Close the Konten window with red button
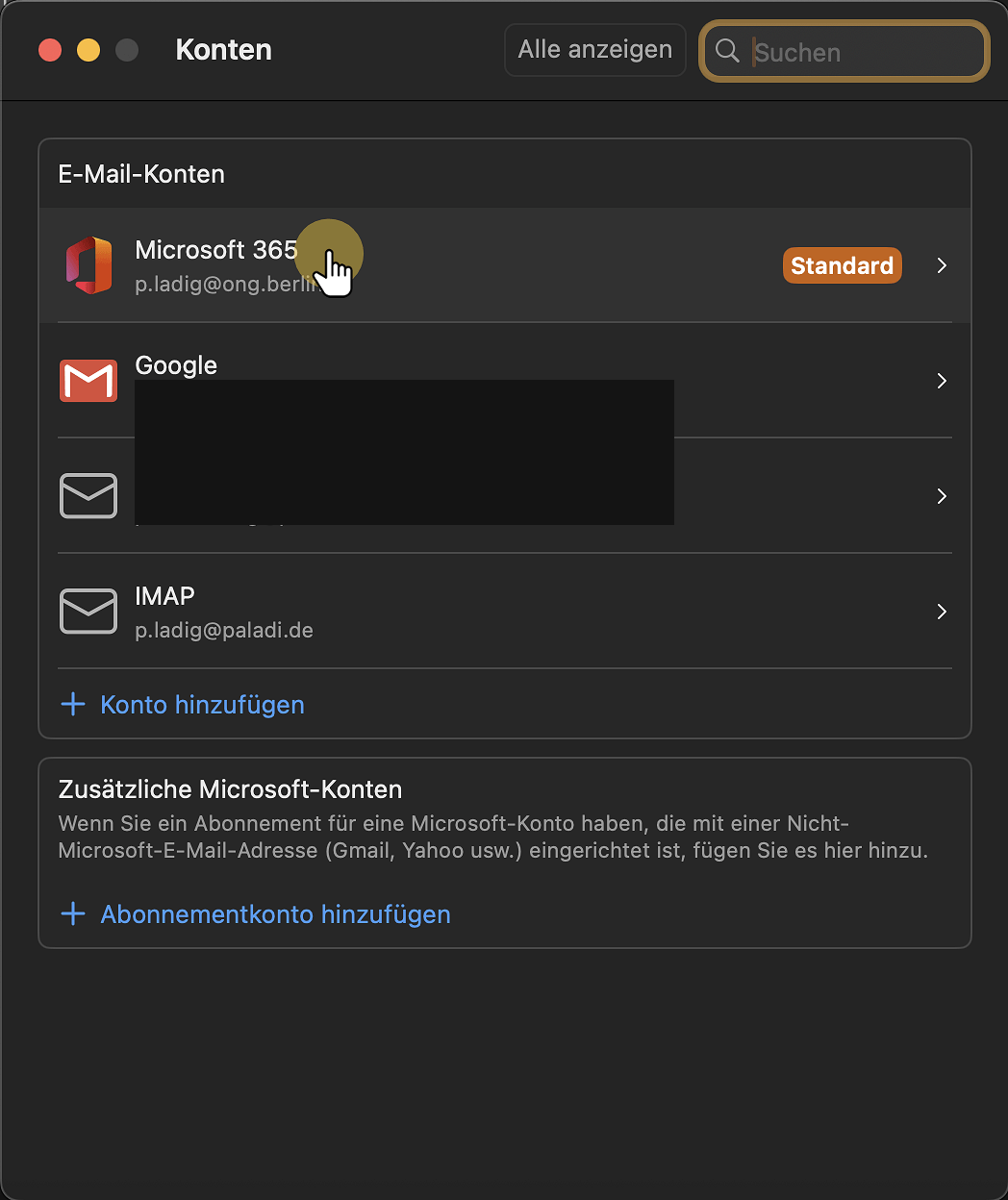This screenshot has width=1008, height=1200. pyautogui.click(x=50, y=50)
